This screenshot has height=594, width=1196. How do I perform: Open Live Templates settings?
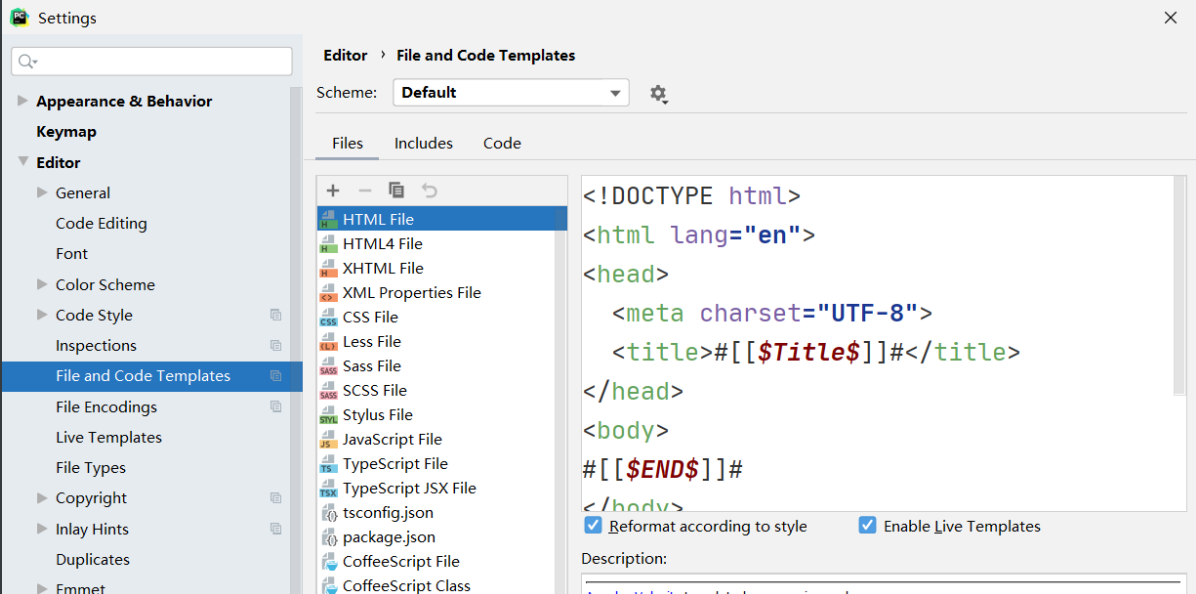[108, 437]
